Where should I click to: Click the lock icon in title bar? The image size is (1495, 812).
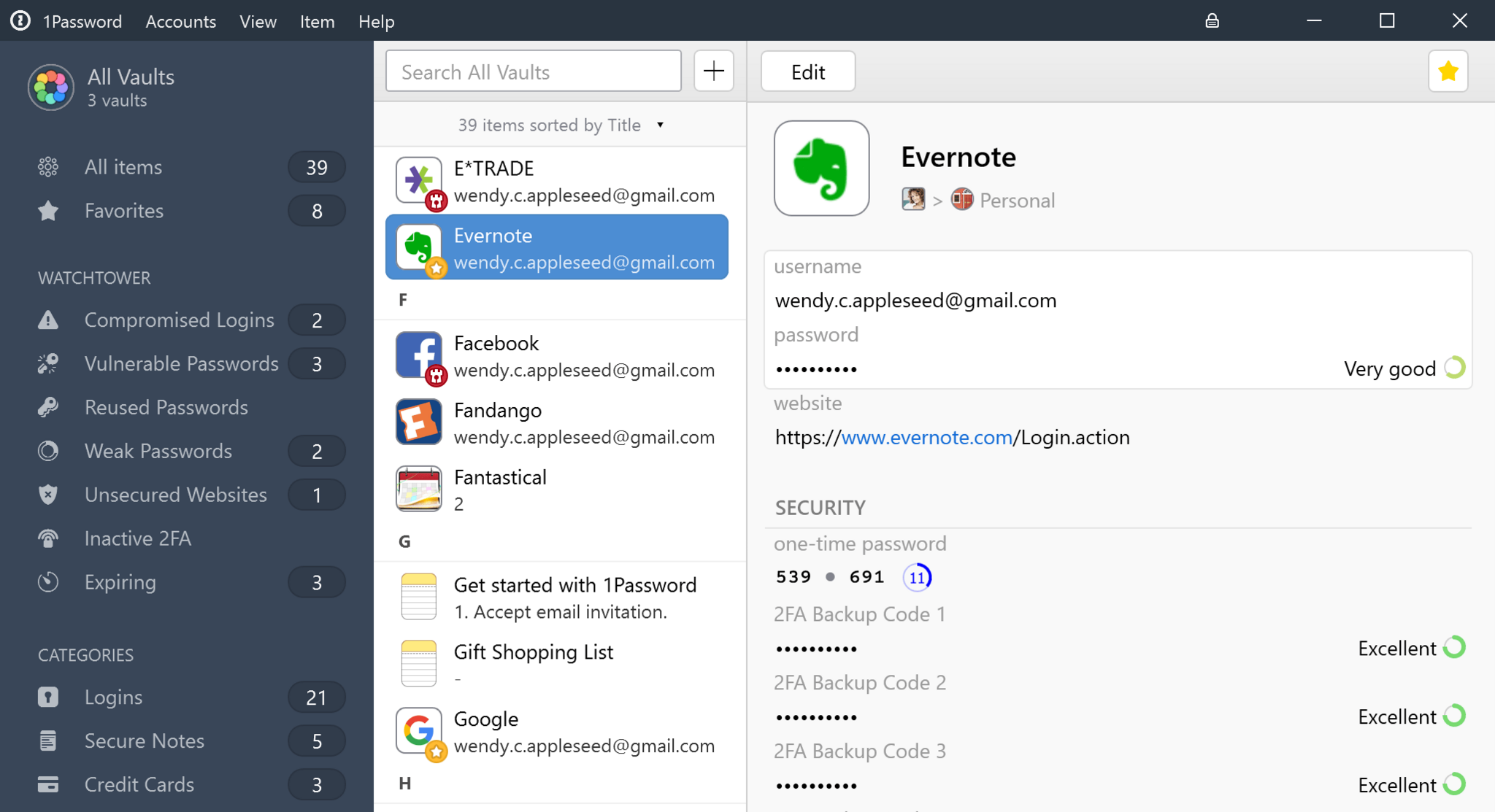coord(1212,20)
